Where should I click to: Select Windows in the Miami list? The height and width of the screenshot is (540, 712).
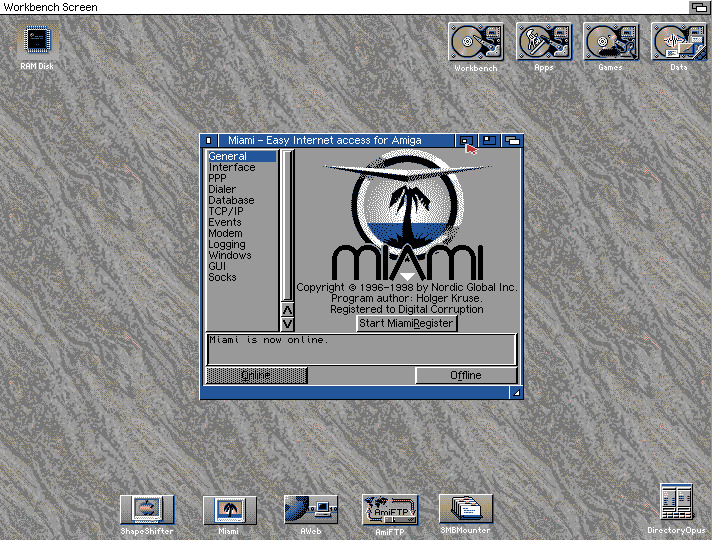(x=242, y=255)
